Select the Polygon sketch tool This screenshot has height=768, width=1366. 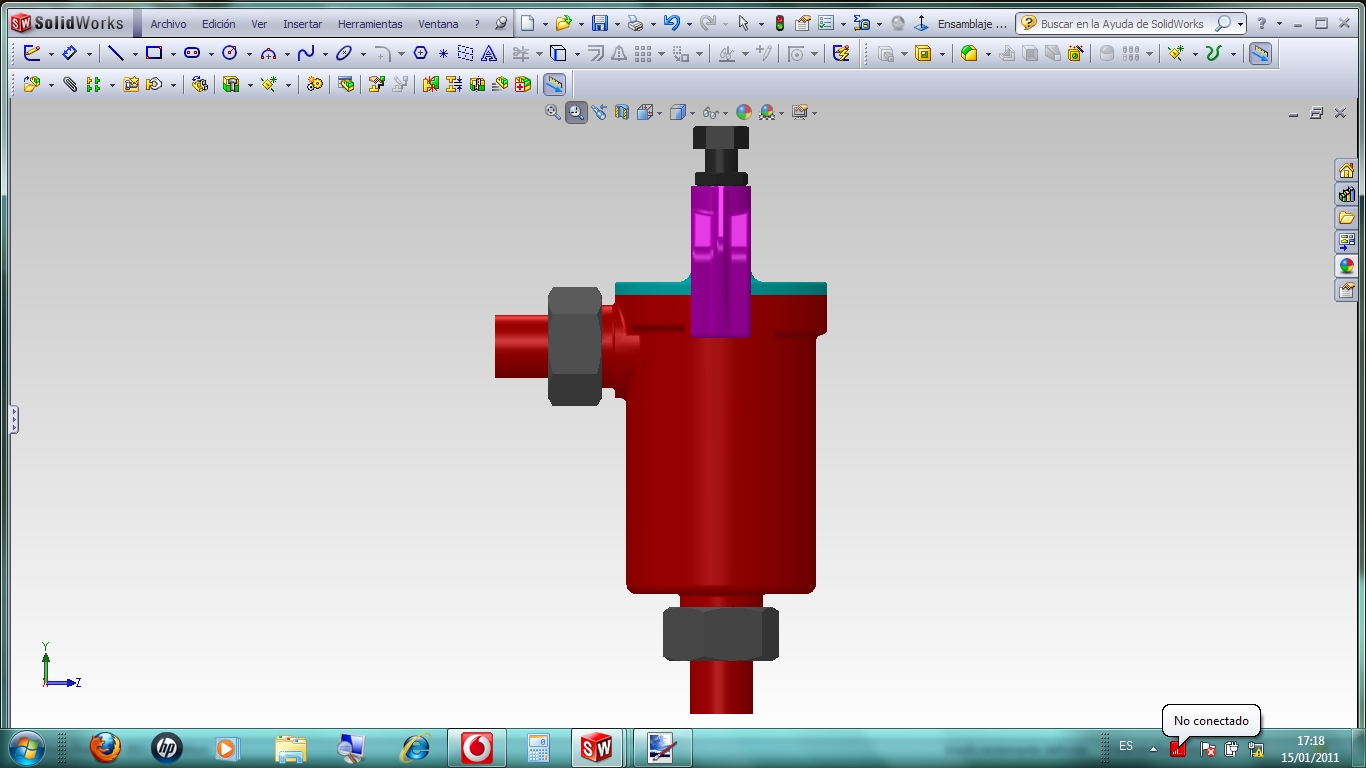pyautogui.click(x=420, y=54)
